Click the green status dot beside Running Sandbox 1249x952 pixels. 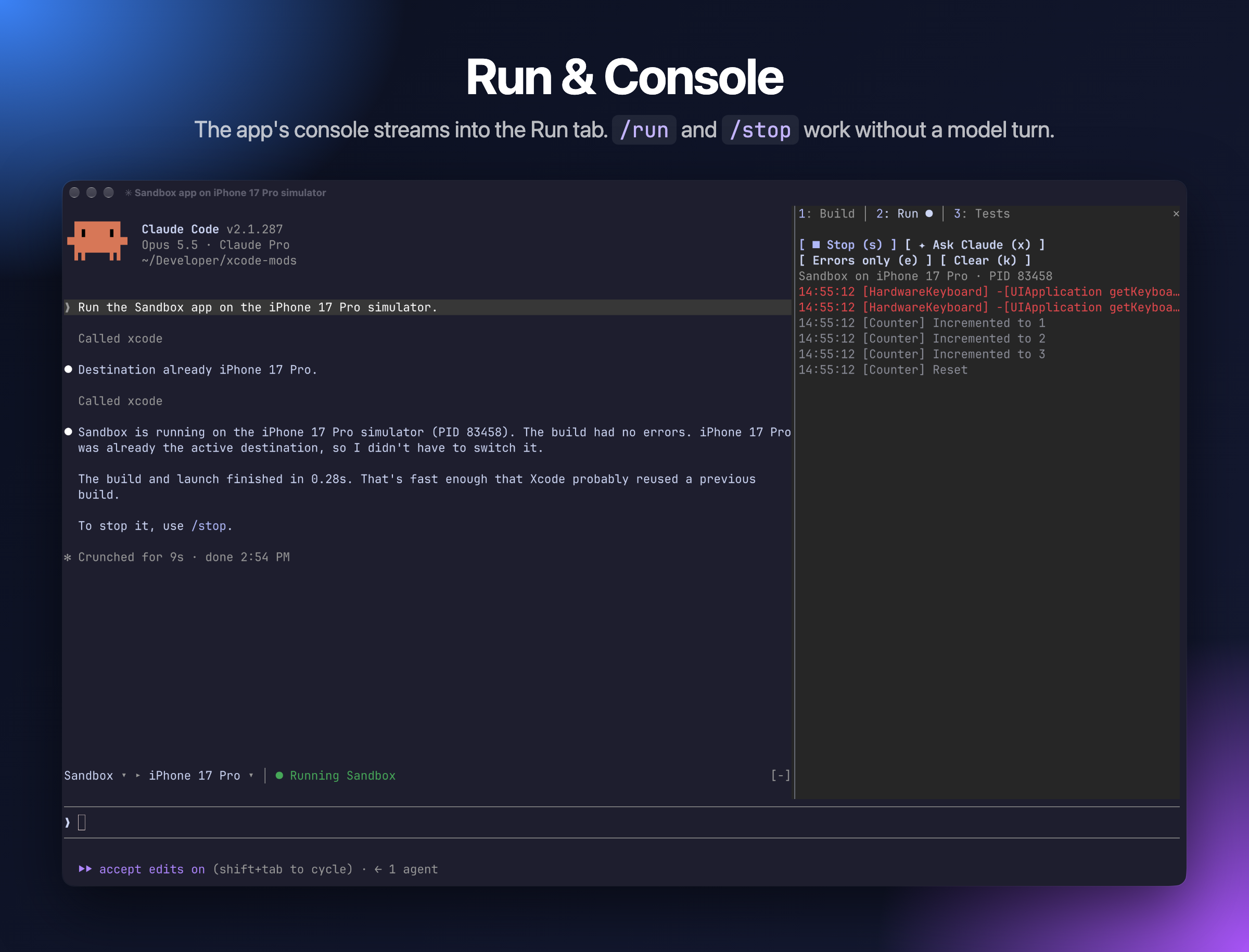(x=279, y=775)
